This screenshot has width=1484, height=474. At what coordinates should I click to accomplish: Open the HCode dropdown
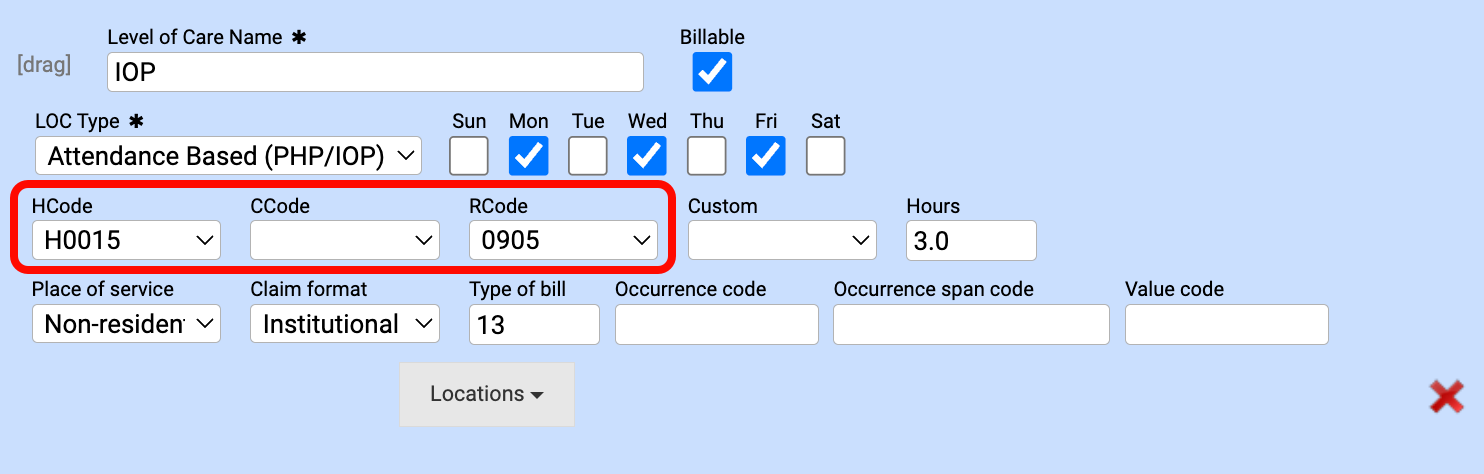tap(126, 240)
